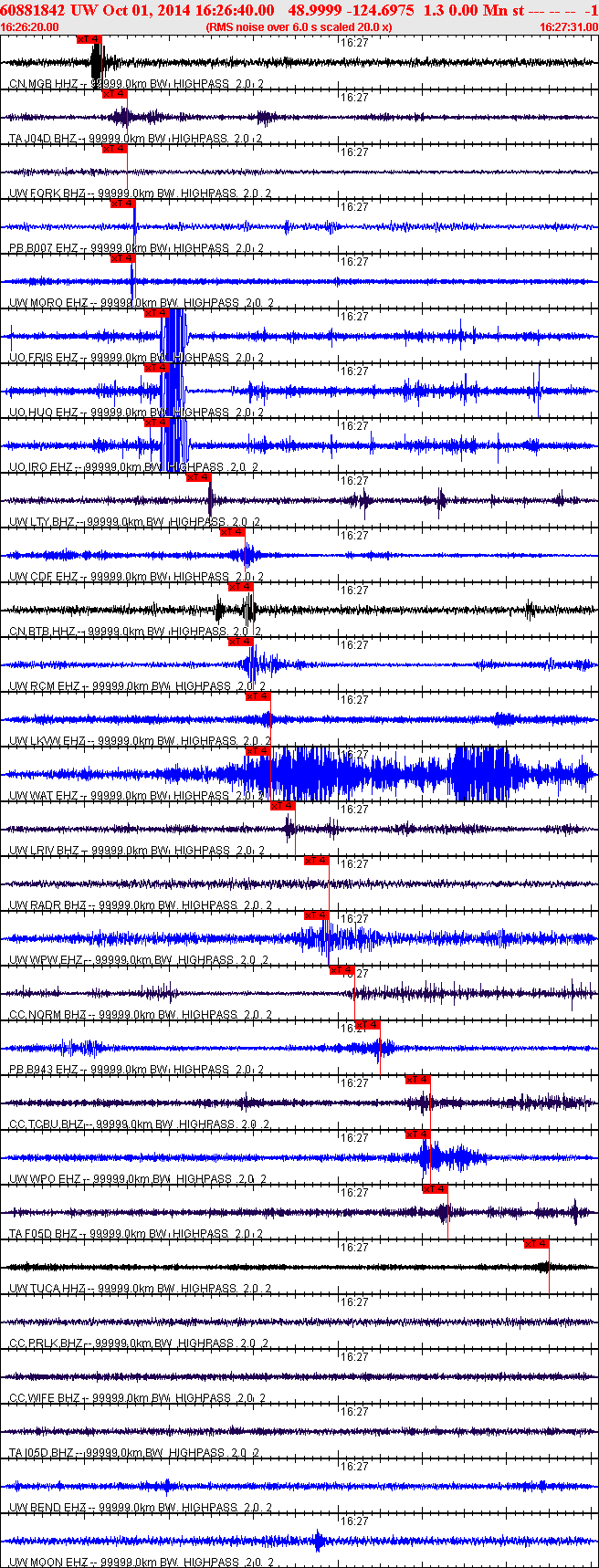Select the pick flag on CC.TCBU BHZ trace
599x1568 pixels.
[418, 1080]
